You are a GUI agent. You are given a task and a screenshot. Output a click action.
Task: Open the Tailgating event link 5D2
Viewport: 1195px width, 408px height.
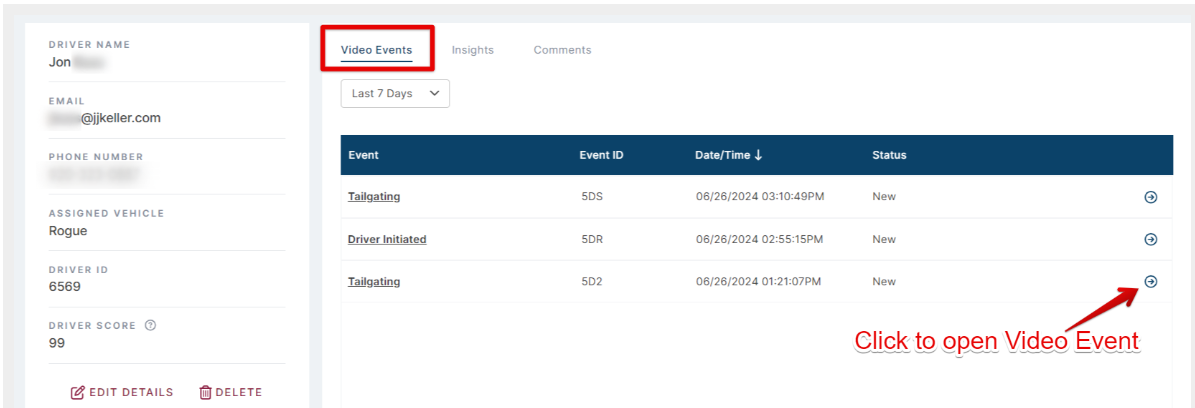coord(374,281)
